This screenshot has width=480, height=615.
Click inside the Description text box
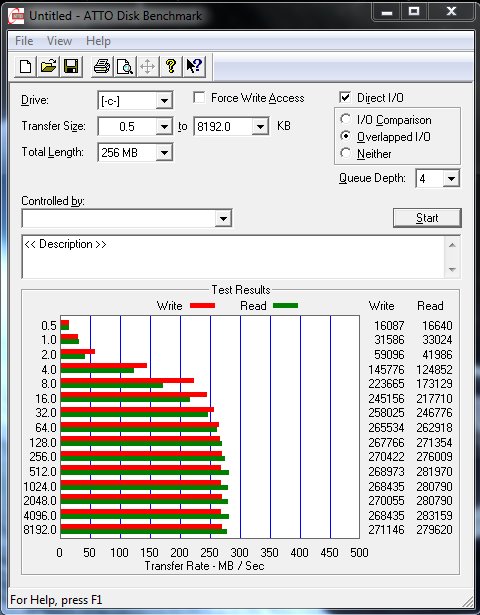233,257
